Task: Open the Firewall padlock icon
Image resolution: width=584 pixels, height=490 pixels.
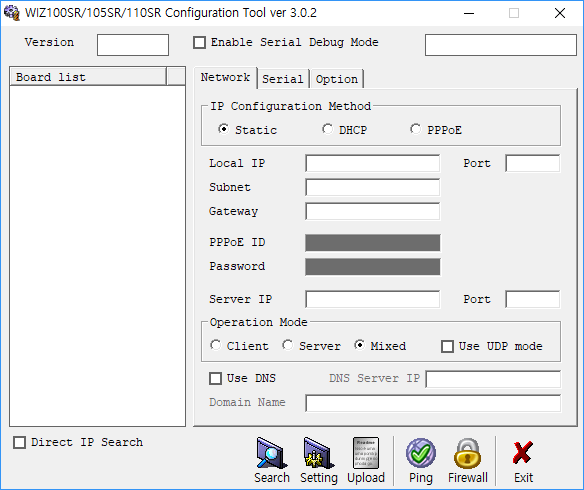Action: [467, 453]
